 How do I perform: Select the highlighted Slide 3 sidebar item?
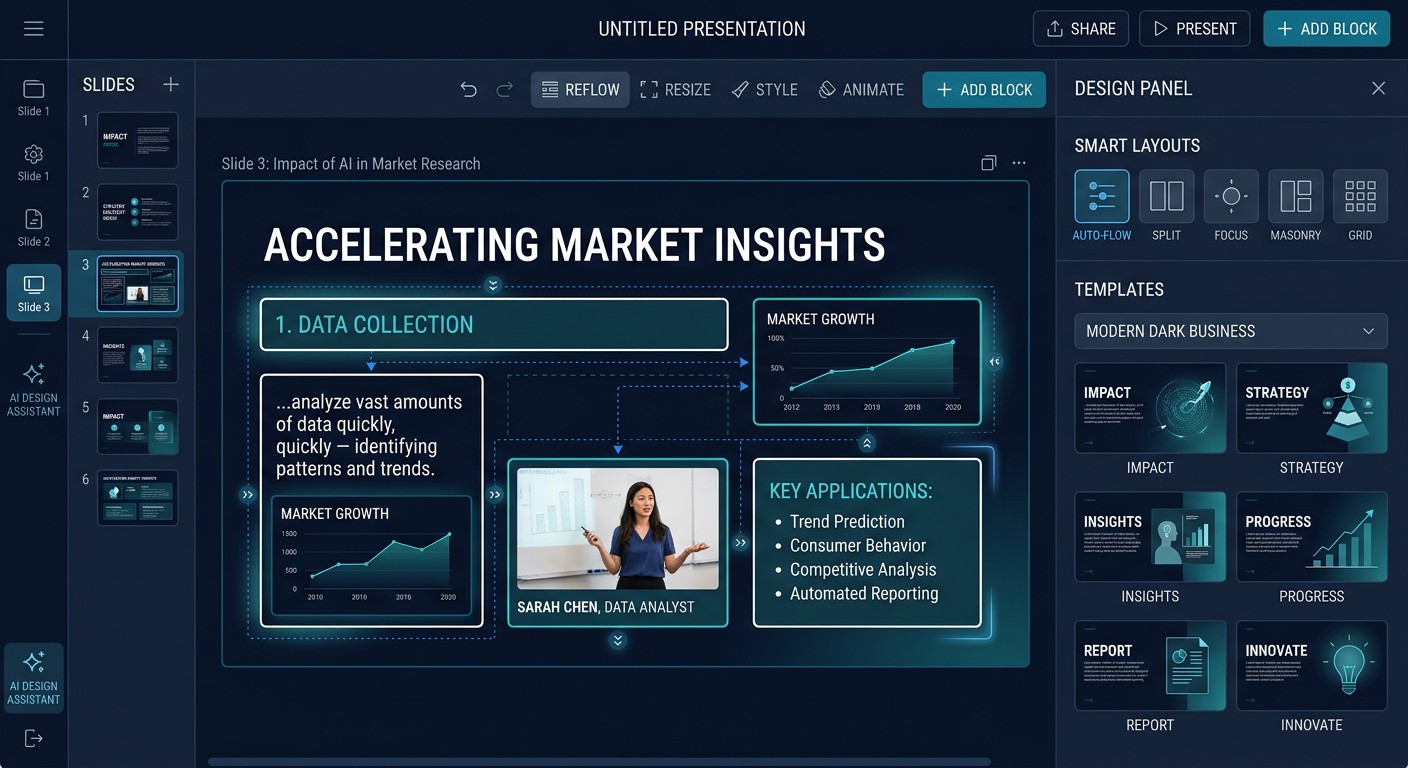tap(33, 293)
